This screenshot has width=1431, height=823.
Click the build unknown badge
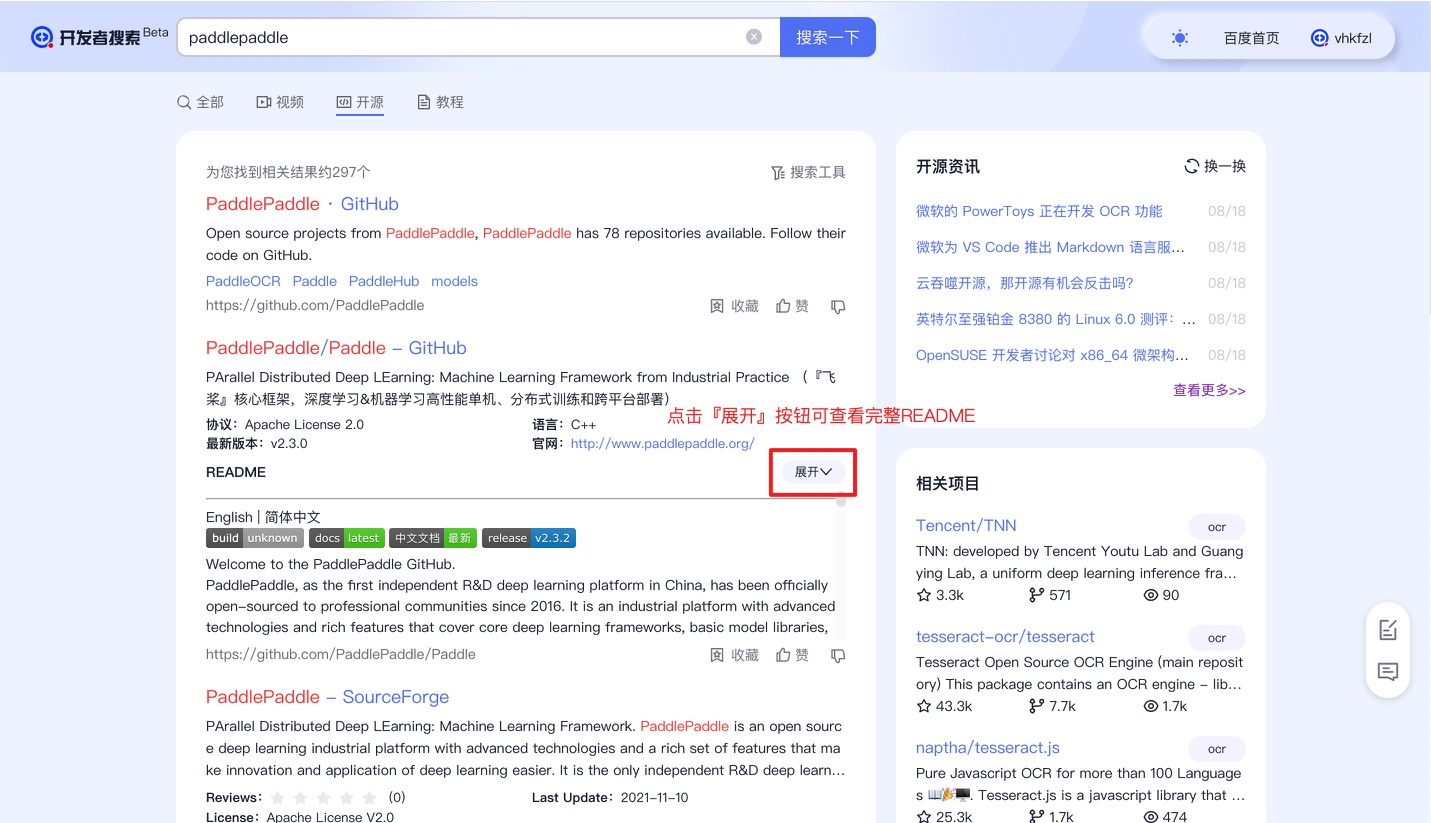255,538
